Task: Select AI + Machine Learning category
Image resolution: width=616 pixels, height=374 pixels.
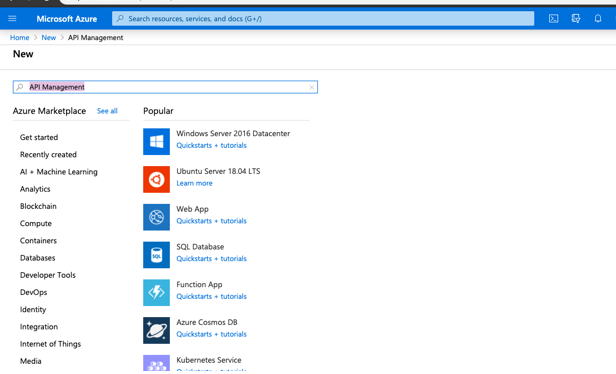Action: [x=59, y=172]
